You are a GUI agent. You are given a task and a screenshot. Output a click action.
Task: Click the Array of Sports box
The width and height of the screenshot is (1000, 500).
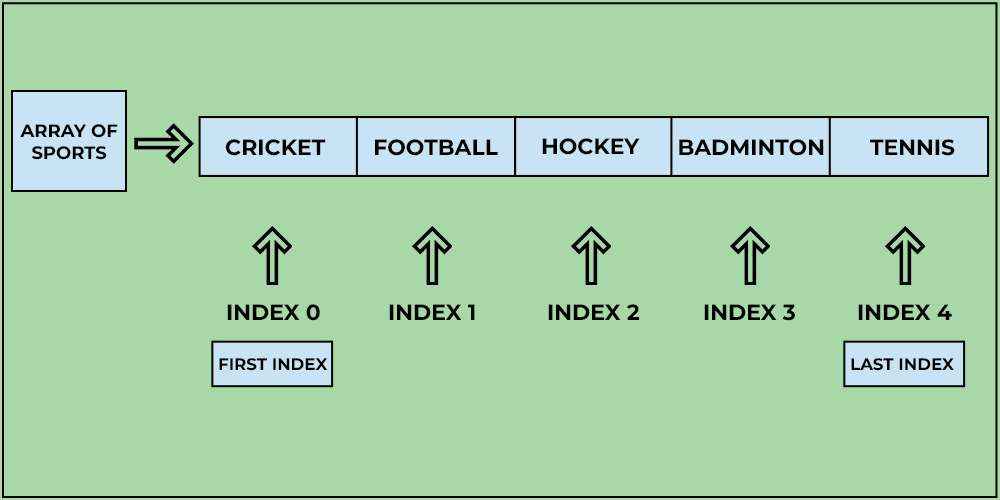coord(69,141)
